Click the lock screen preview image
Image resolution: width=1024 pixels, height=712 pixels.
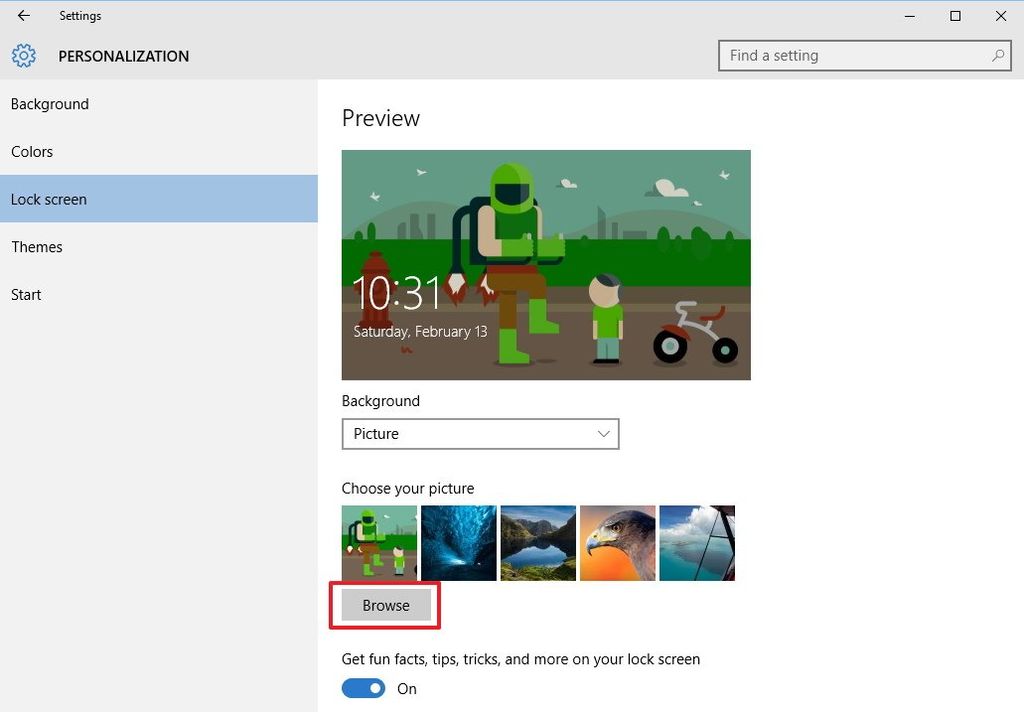(x=546, y=264)
